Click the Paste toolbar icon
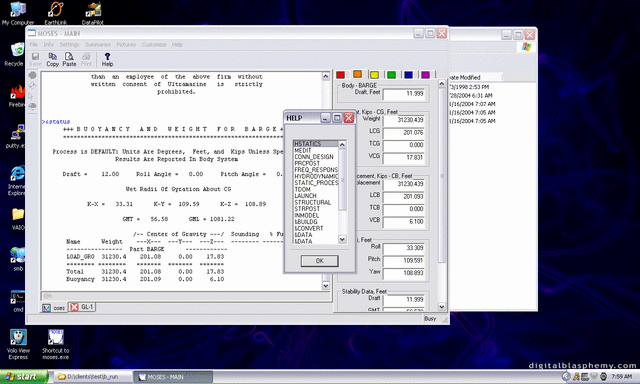Viewport: 640px width, 384px height. pyautogui.click(x=69, y=60)
